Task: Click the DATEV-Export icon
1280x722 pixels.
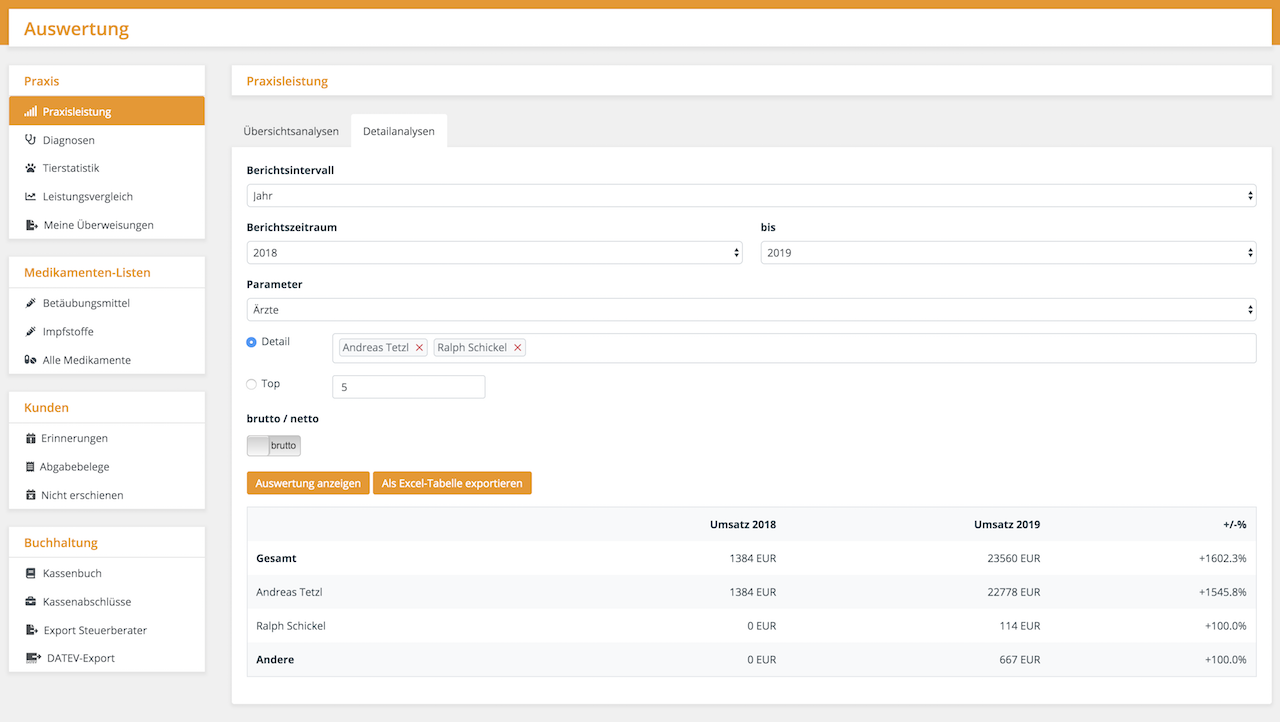Action: pos(32,658)
